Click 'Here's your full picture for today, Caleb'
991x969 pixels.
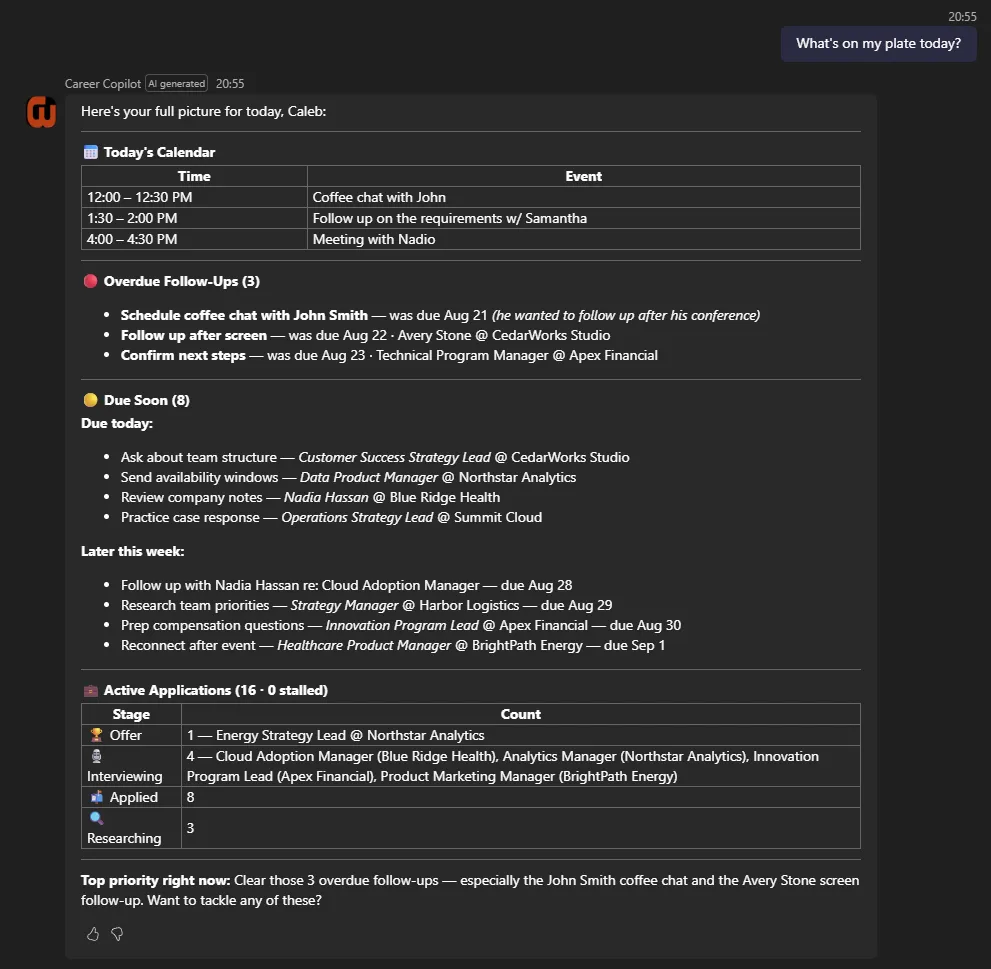[x=204, y=112]
